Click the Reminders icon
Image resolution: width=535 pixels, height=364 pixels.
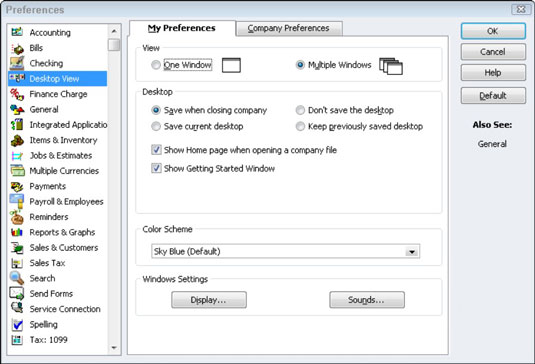click(x=17, y=217)
